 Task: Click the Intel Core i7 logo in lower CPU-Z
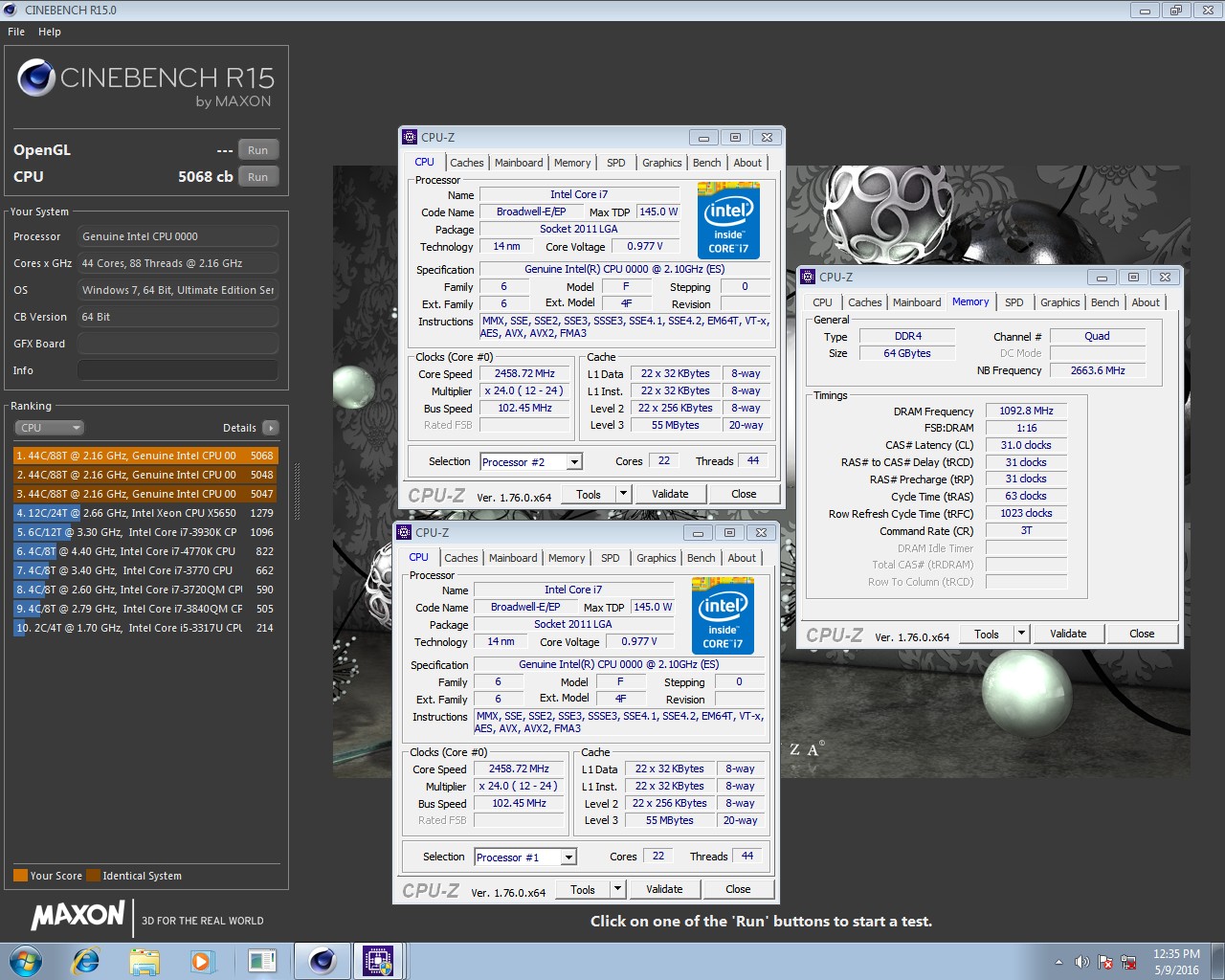pos(723,616)
